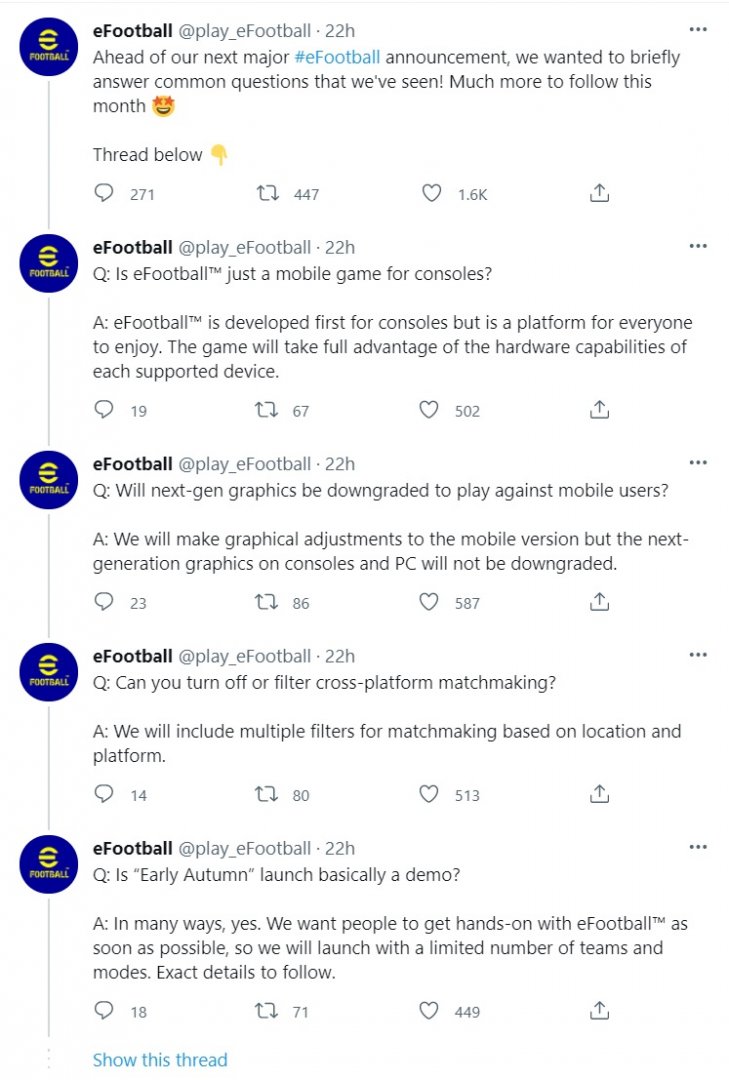This screenshot has width=729, height=1080.
Task: Retweet the announcement tweet with 447 retweets
Action: (x=268, y=194)
